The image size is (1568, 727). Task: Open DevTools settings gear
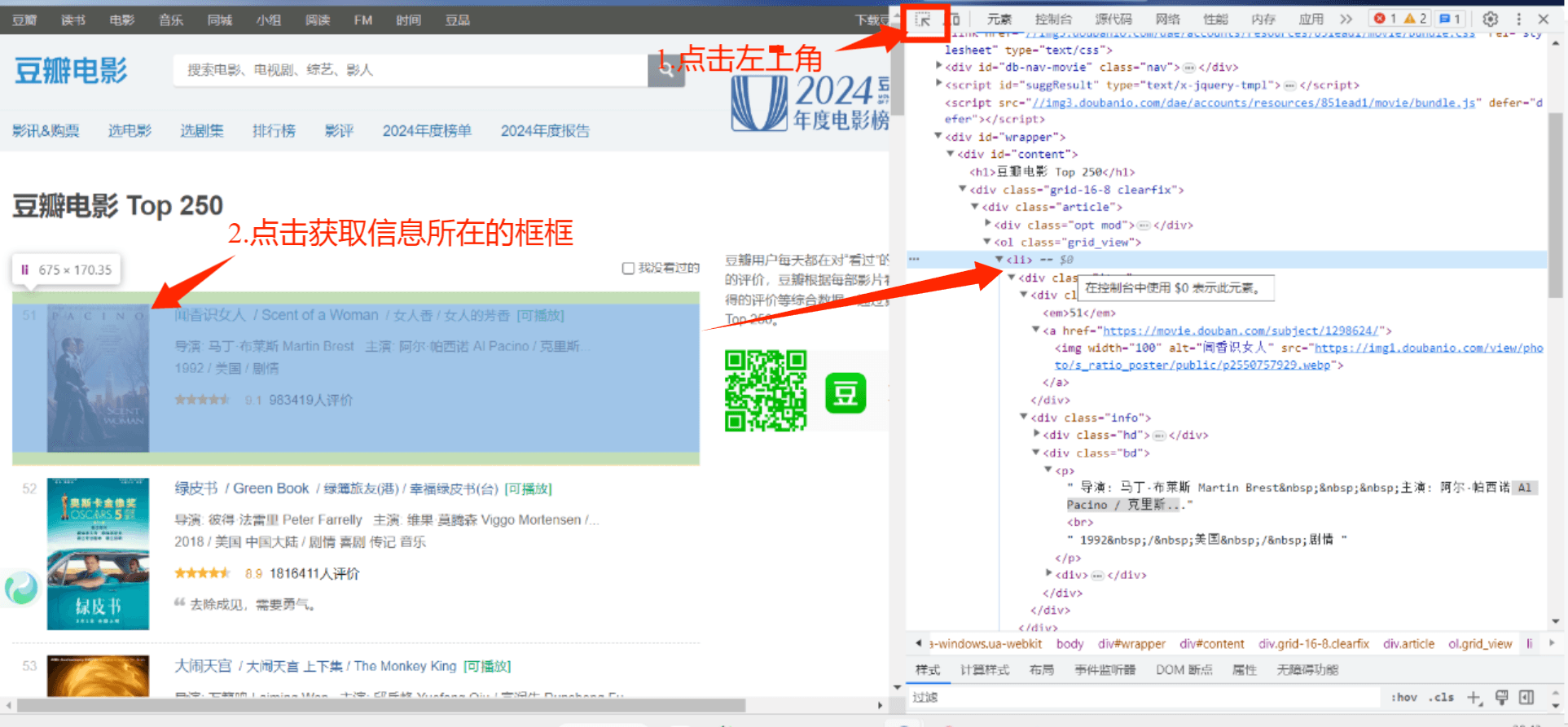click(x=1490, y=19)
